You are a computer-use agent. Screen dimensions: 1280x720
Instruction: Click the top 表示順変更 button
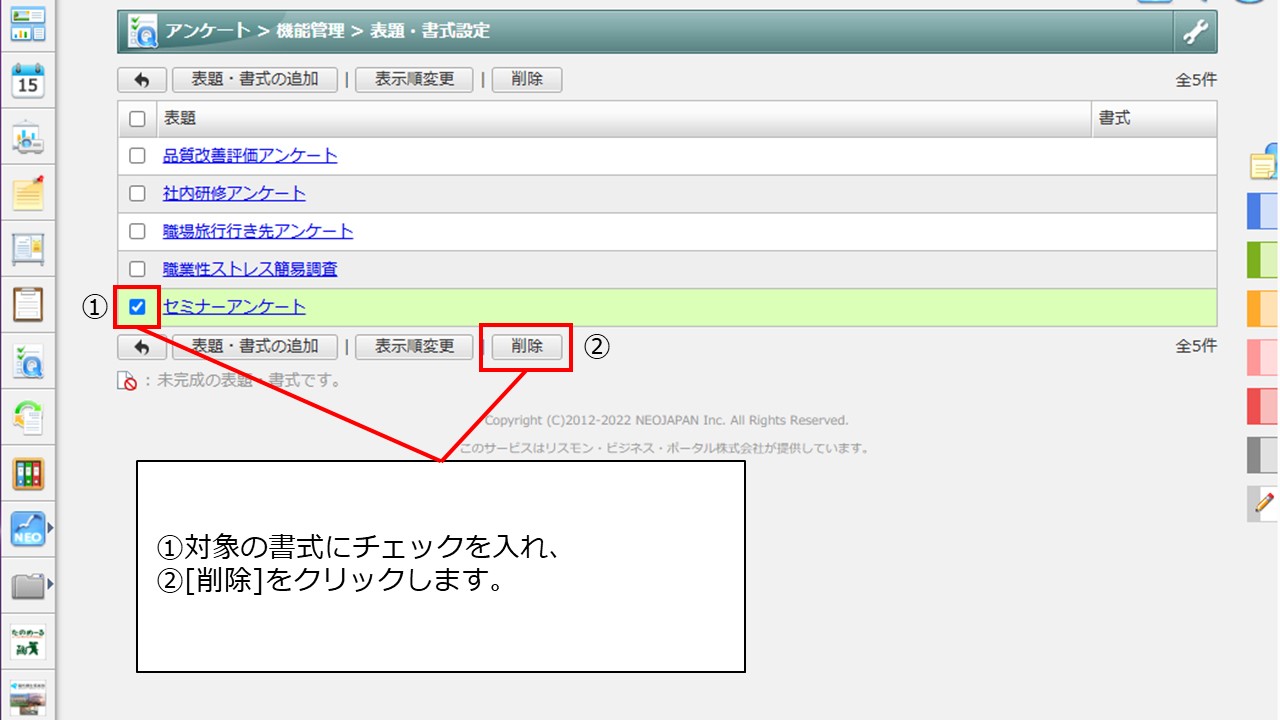pyautogui.click(x=414, y=80)
